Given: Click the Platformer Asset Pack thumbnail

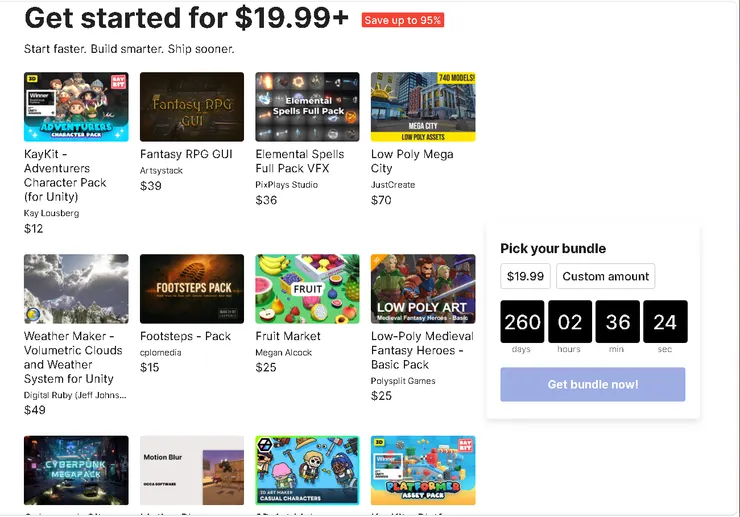Looking at the screenshot, I should point(423,470).
